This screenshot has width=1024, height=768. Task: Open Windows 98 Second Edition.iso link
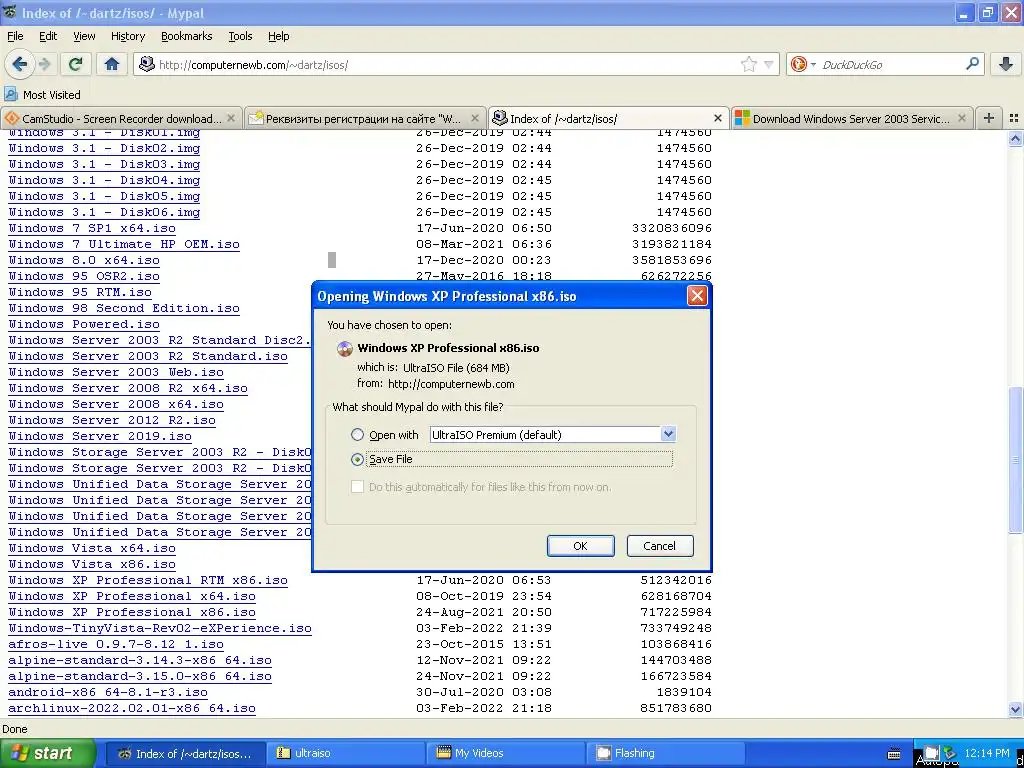124,308
